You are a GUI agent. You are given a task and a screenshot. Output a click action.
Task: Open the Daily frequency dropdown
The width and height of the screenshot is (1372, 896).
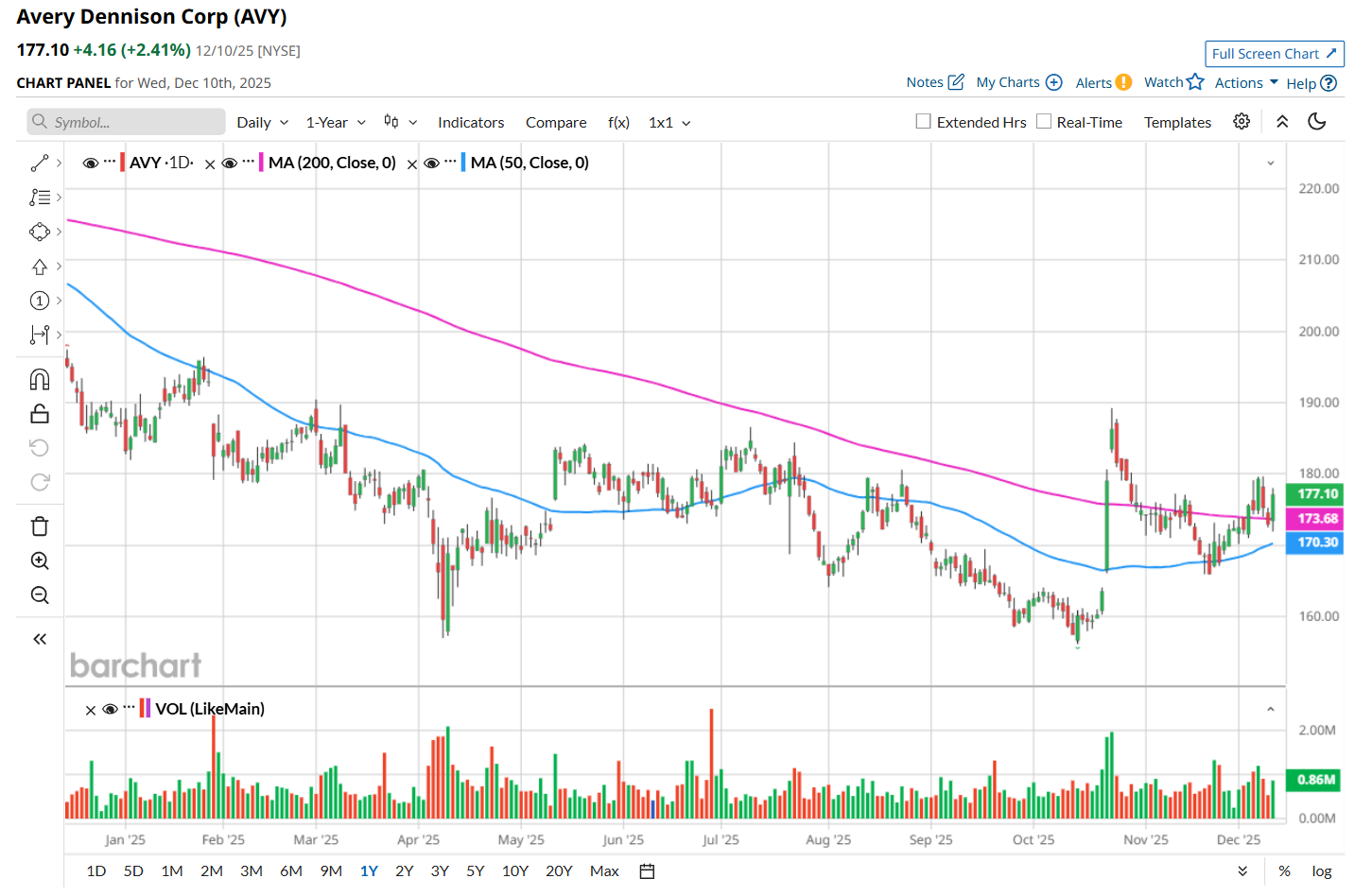click(x=263, y=122)
